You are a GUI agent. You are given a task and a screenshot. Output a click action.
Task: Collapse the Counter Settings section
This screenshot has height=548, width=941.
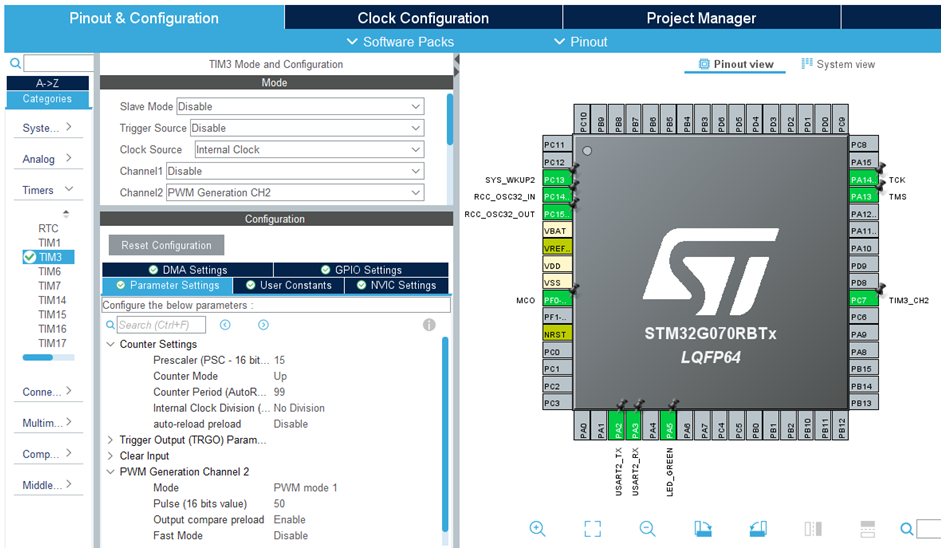pos(110,344)
